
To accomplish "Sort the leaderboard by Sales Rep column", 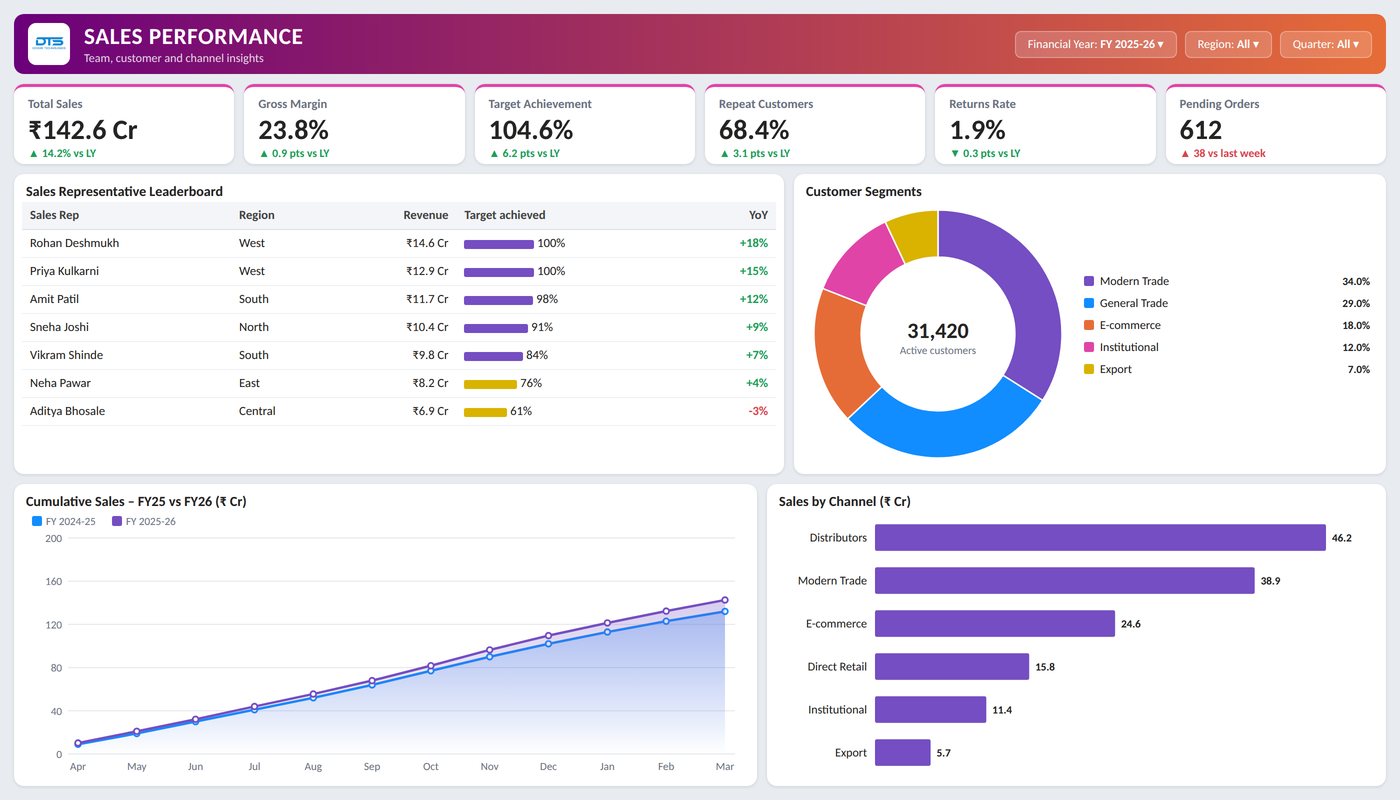I will pyautogui.click(x=54, y=215).
